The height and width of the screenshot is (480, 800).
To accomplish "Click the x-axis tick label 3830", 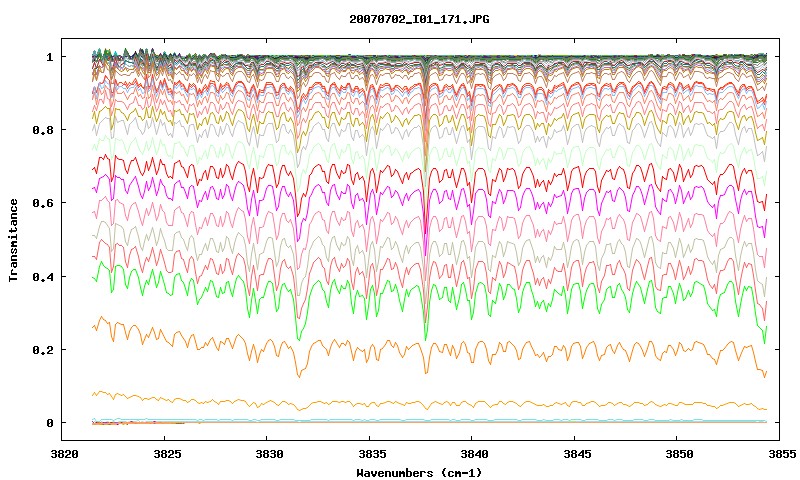I will pos(269,454).
